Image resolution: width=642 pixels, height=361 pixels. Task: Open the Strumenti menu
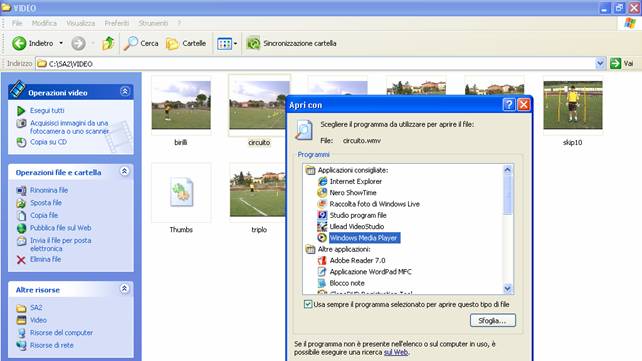click(153, 23)
